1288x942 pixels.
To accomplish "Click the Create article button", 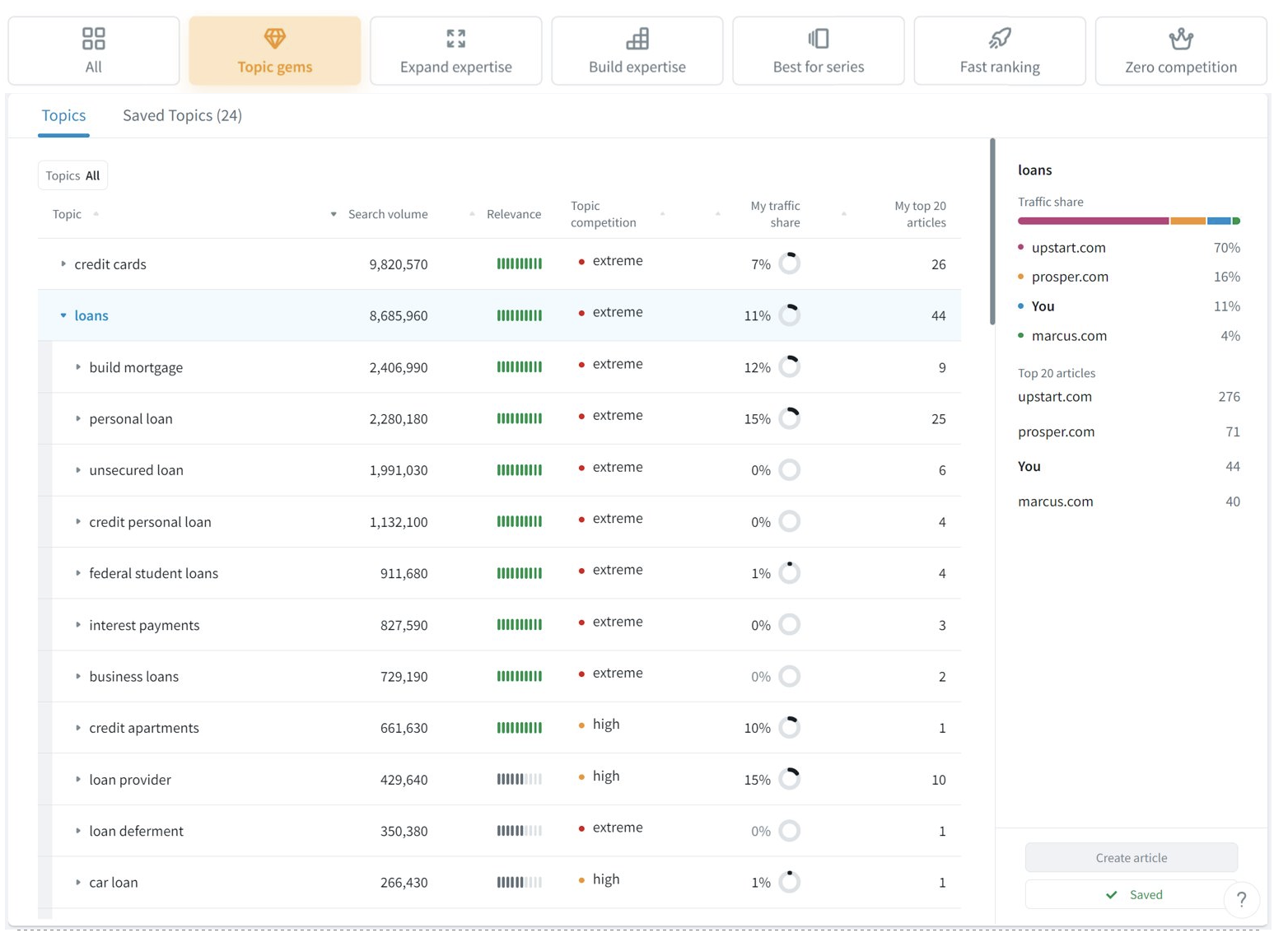I will (1131, 857).
